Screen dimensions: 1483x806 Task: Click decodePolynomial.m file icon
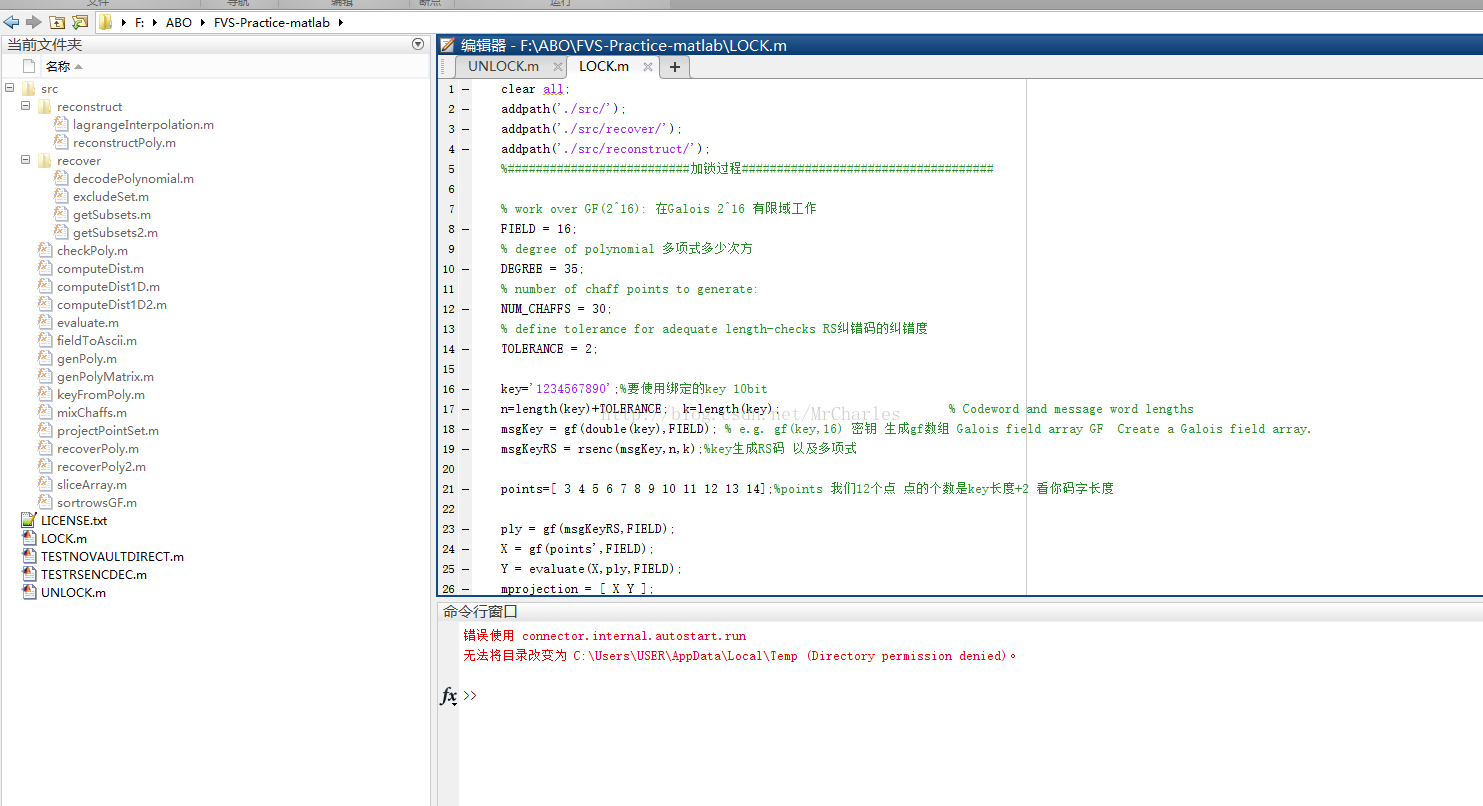coord(61,178)
